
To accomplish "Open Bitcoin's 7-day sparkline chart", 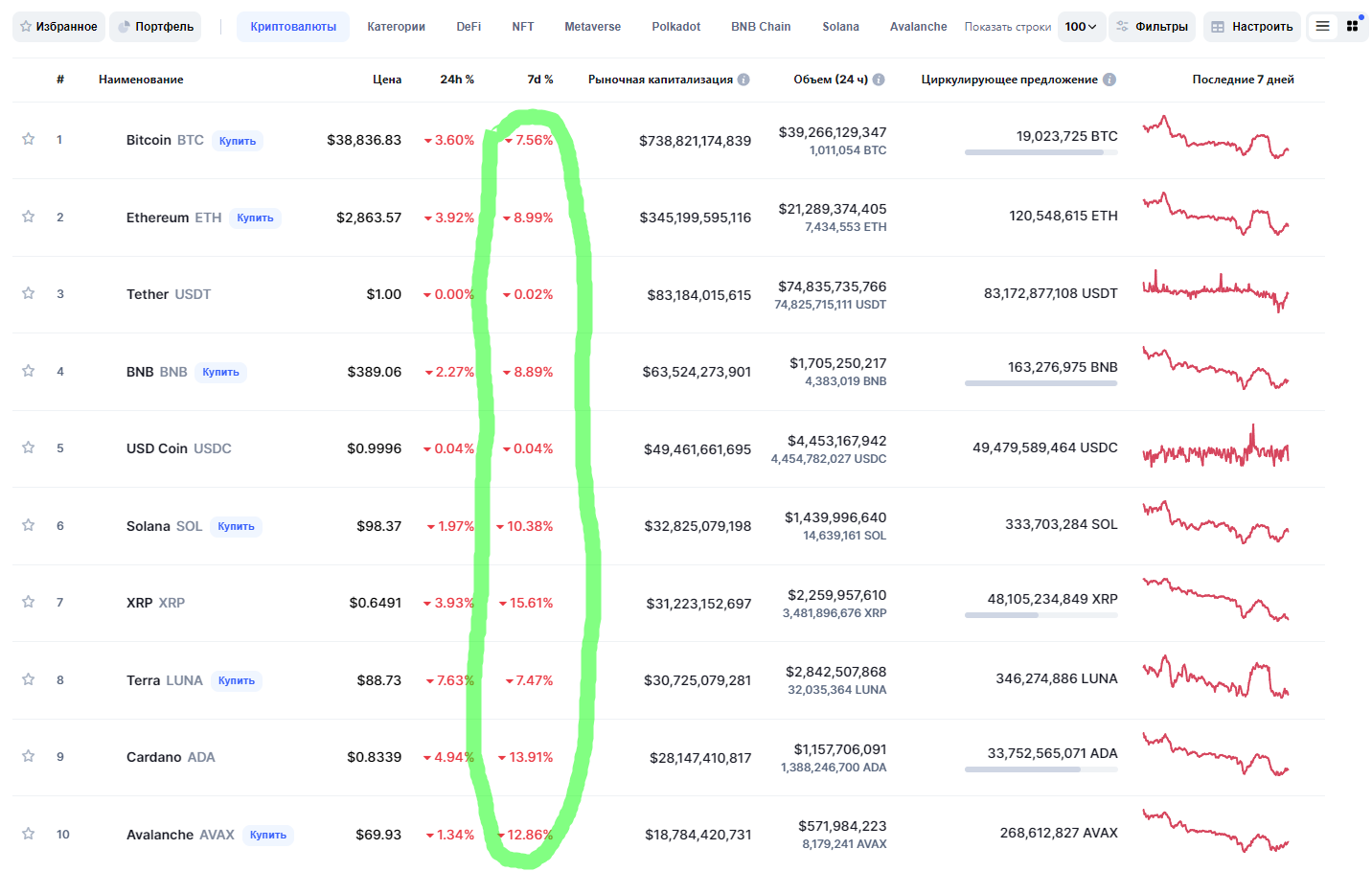I will pos(1216,138).
